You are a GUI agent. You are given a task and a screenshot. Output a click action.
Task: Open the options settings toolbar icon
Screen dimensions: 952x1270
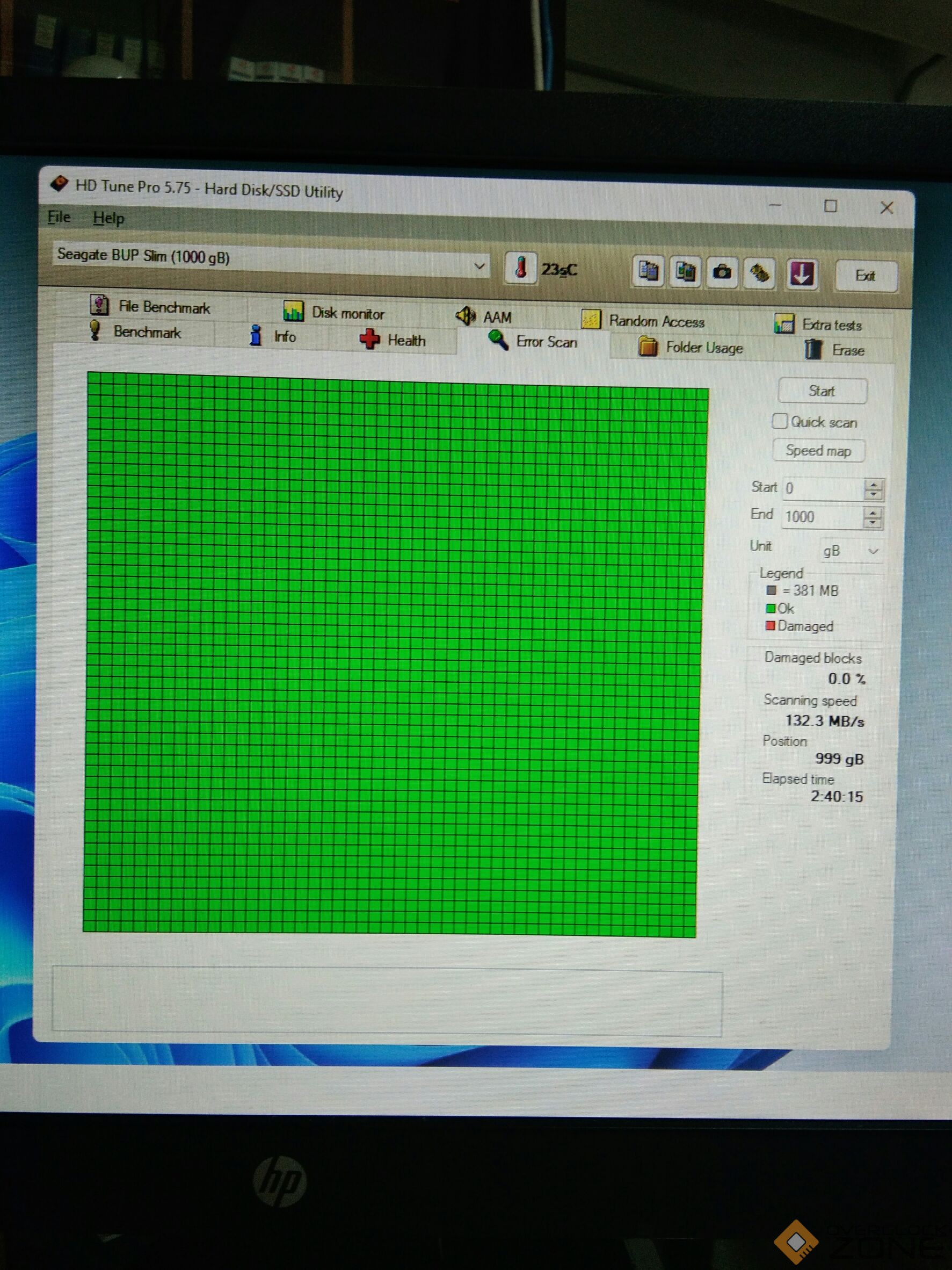coord(760,273)
